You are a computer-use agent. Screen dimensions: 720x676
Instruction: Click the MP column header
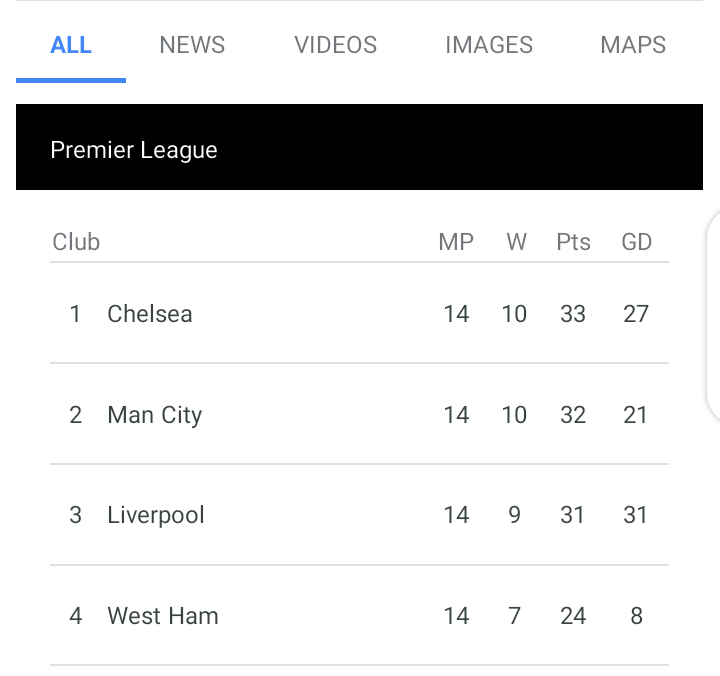456,242
